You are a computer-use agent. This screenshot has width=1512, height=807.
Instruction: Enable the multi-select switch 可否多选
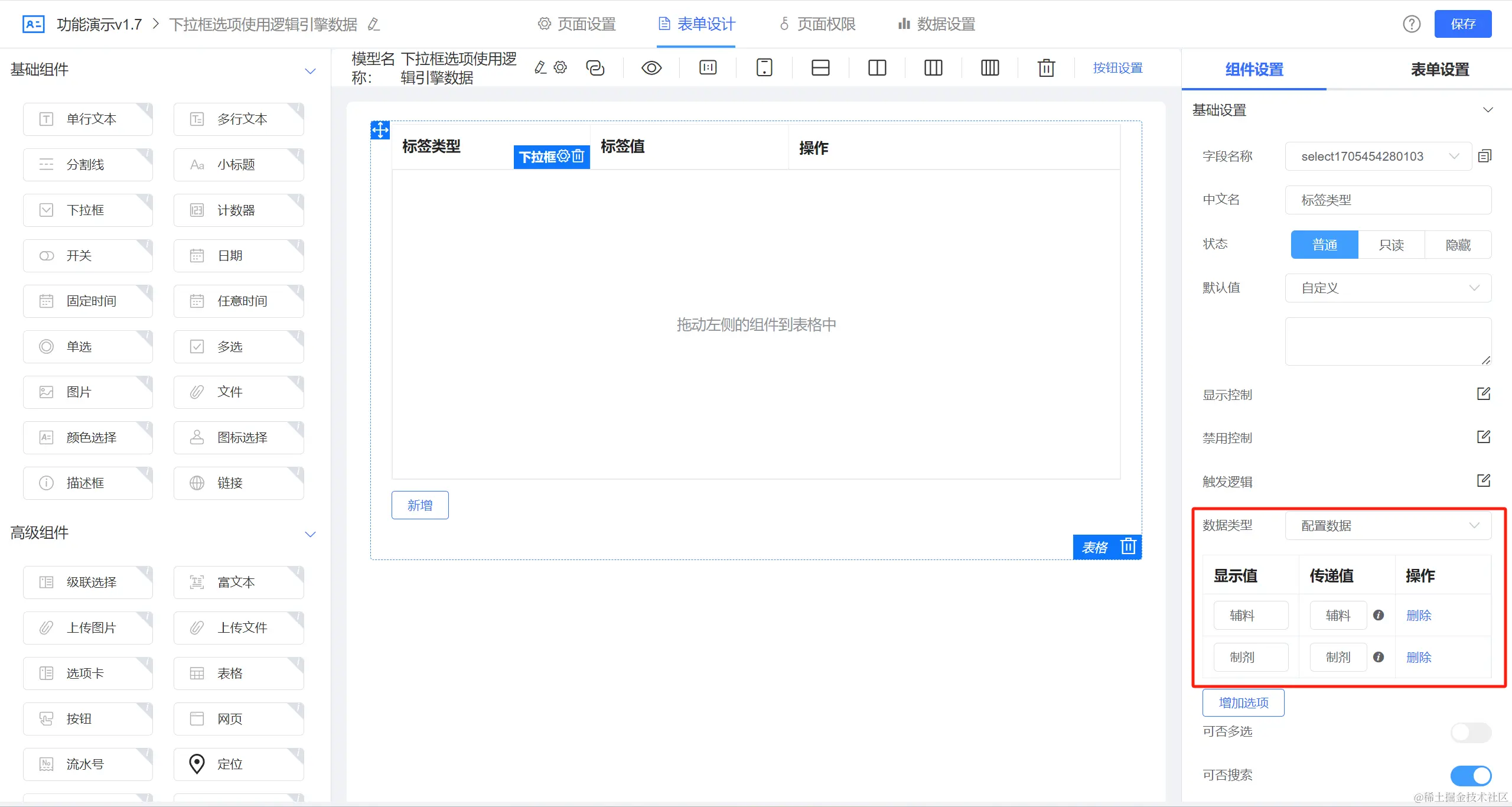click(x=1471, y=733)
